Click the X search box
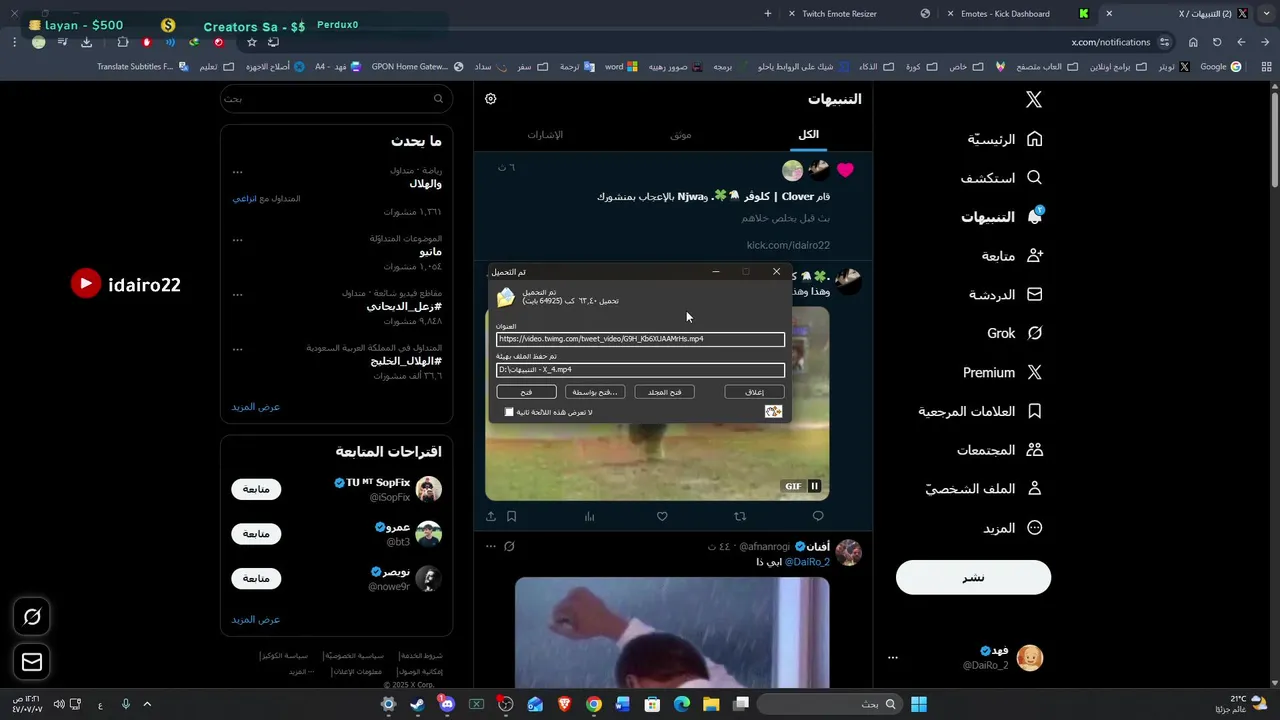This screenshot has width=1280, height=720. click(x=335, y=99)
